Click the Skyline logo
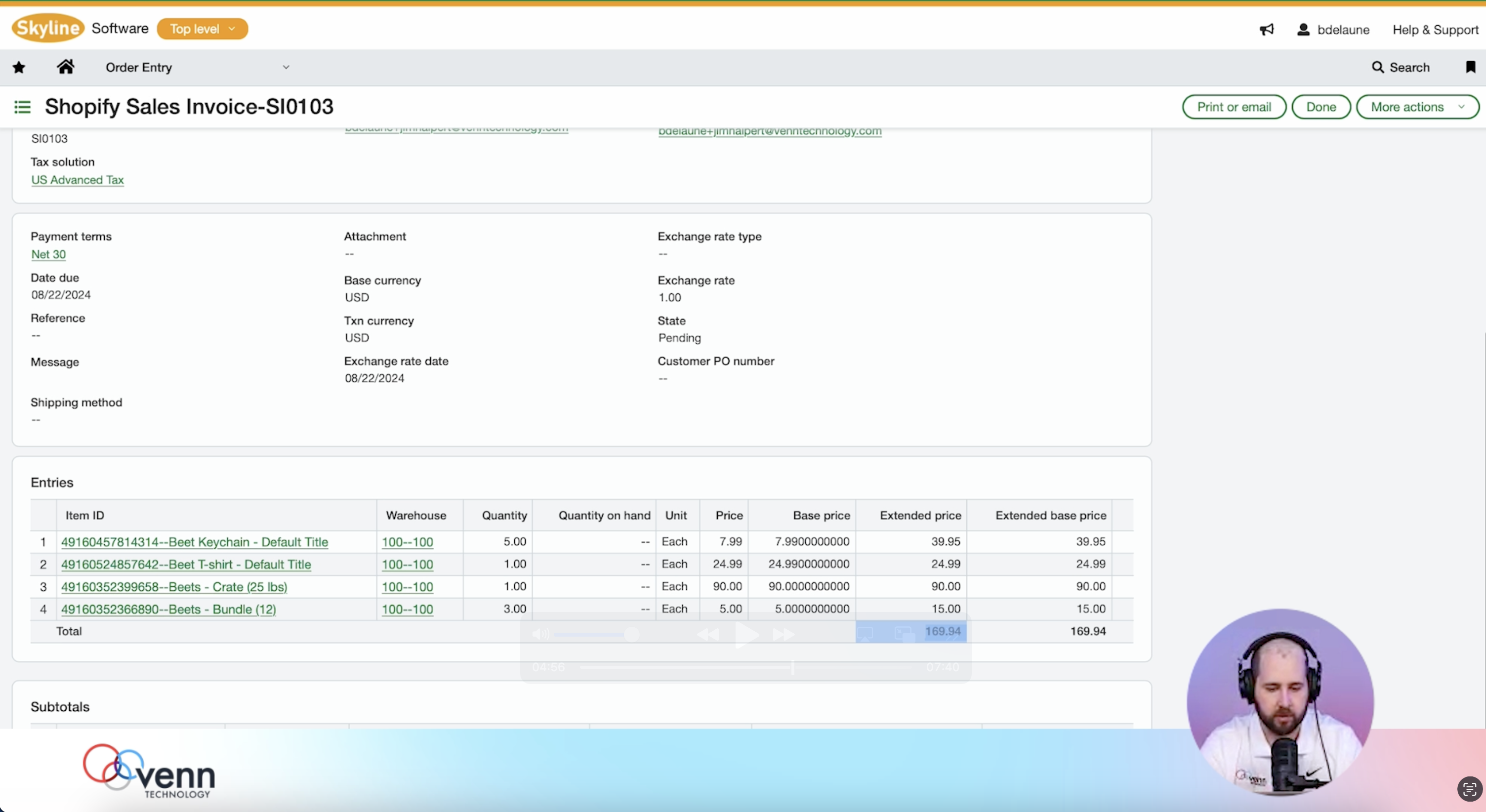The image size is (1486, 812). tap(48, 28)
